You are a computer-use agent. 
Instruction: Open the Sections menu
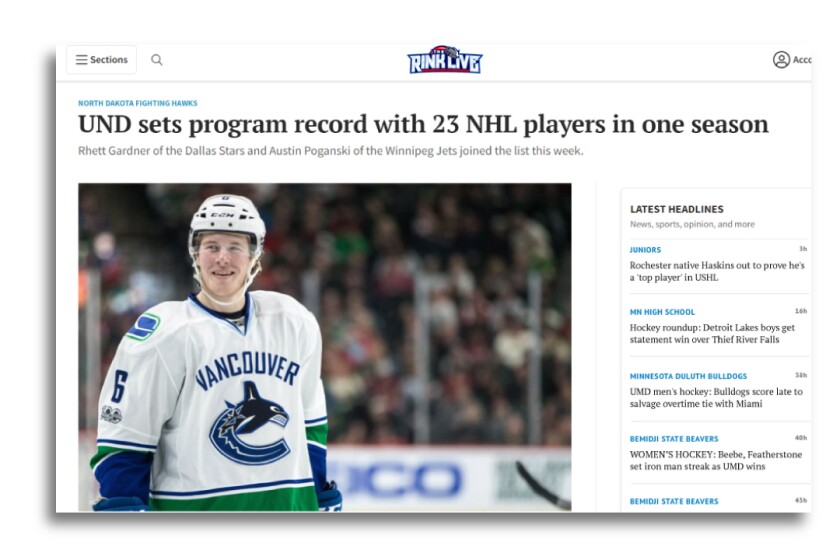101,59
